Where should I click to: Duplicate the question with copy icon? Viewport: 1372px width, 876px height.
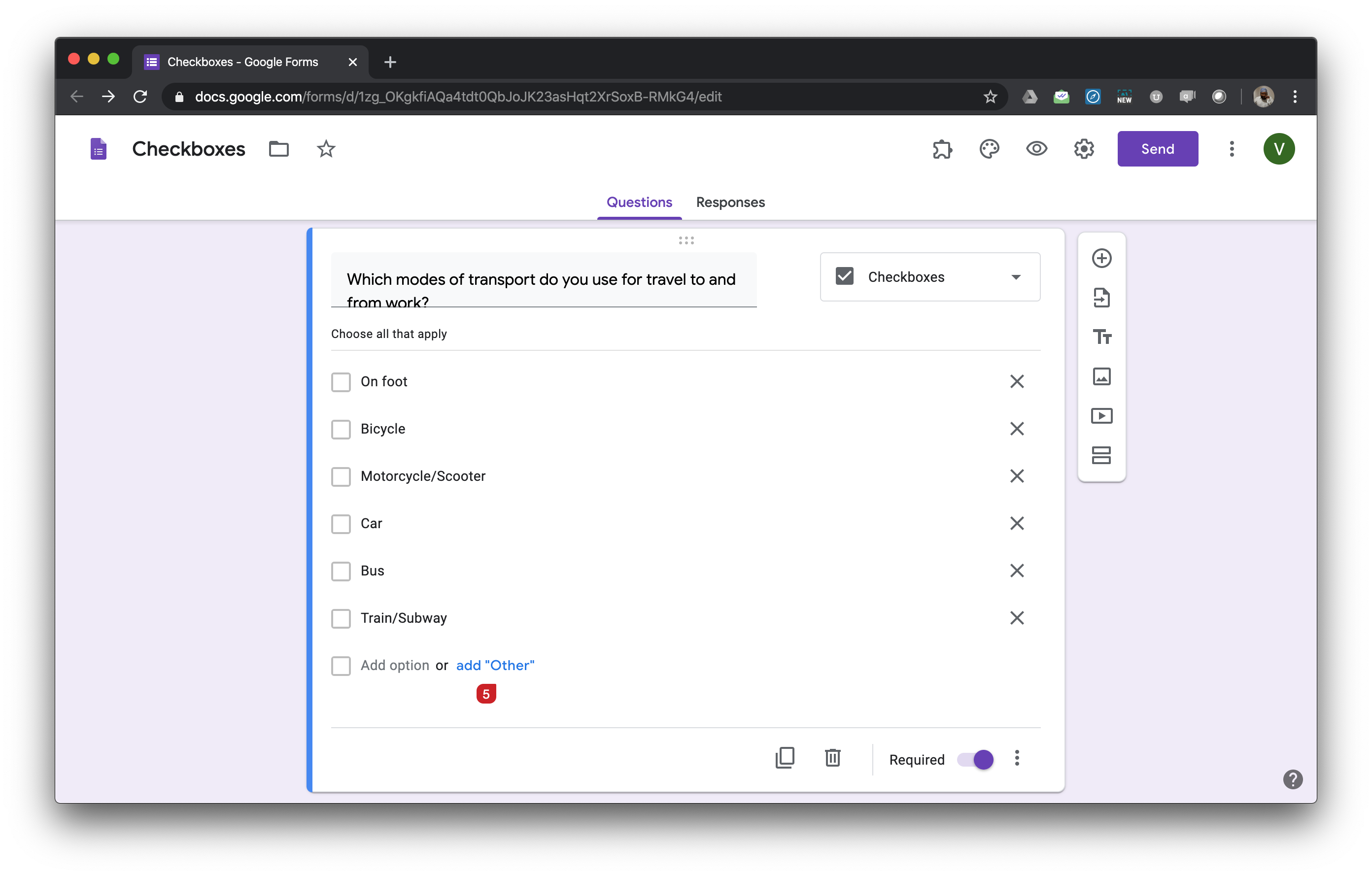point(785,758)
